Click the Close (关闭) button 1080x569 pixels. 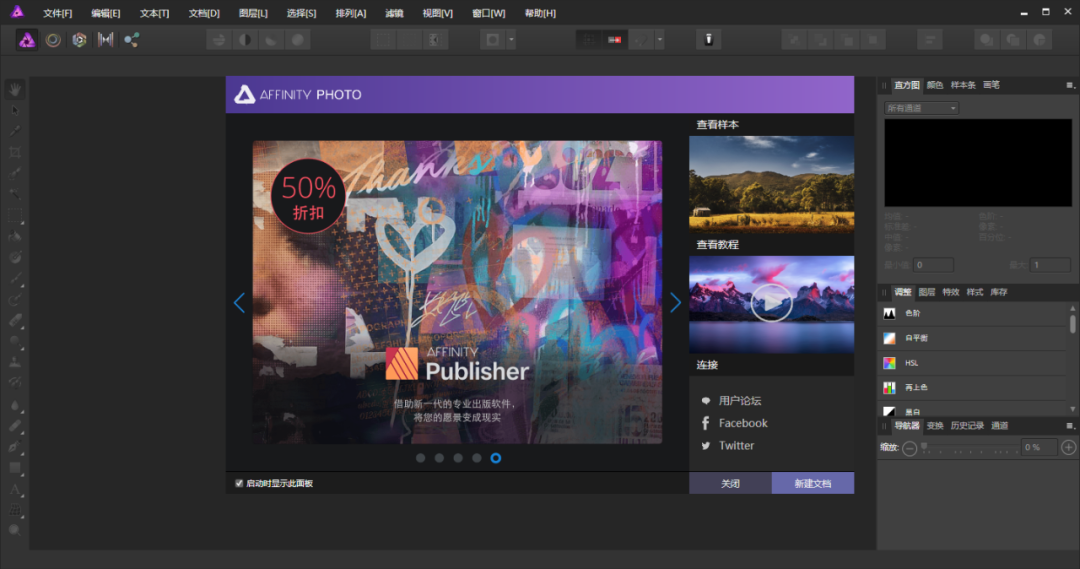pyautogui.click(x=730, y=484)
